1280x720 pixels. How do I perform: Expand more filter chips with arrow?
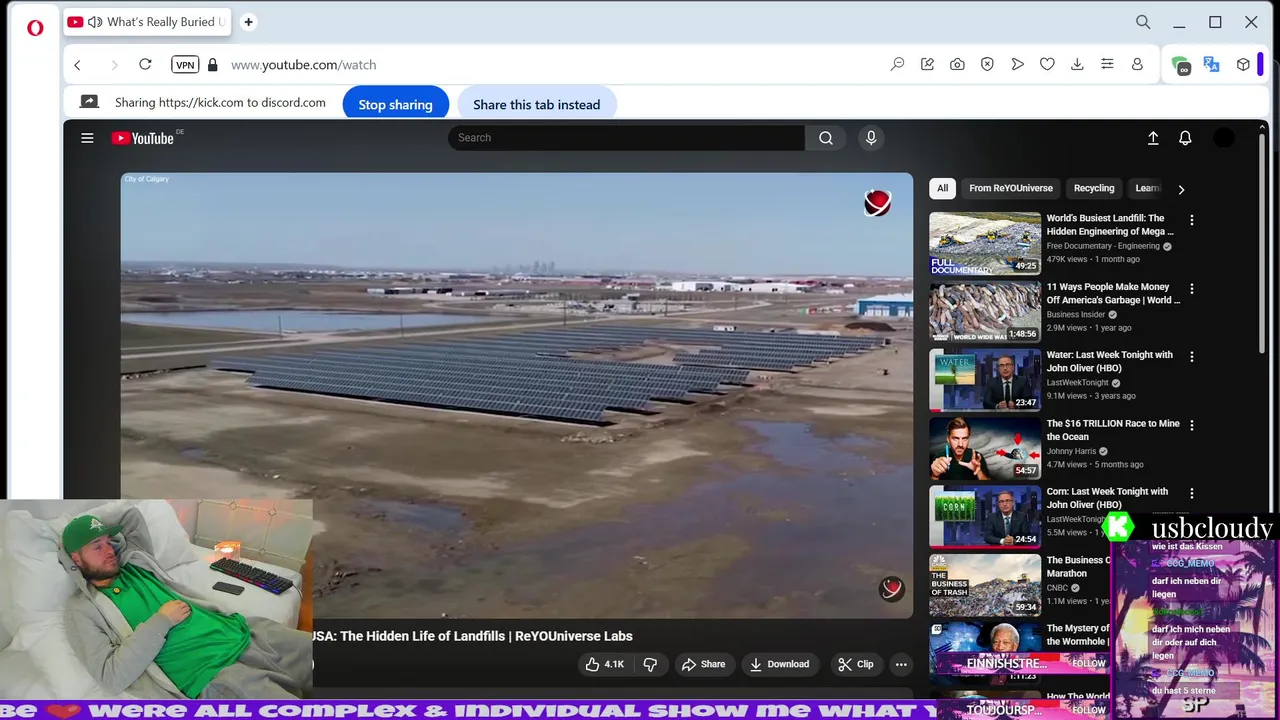coord(1181,189)
